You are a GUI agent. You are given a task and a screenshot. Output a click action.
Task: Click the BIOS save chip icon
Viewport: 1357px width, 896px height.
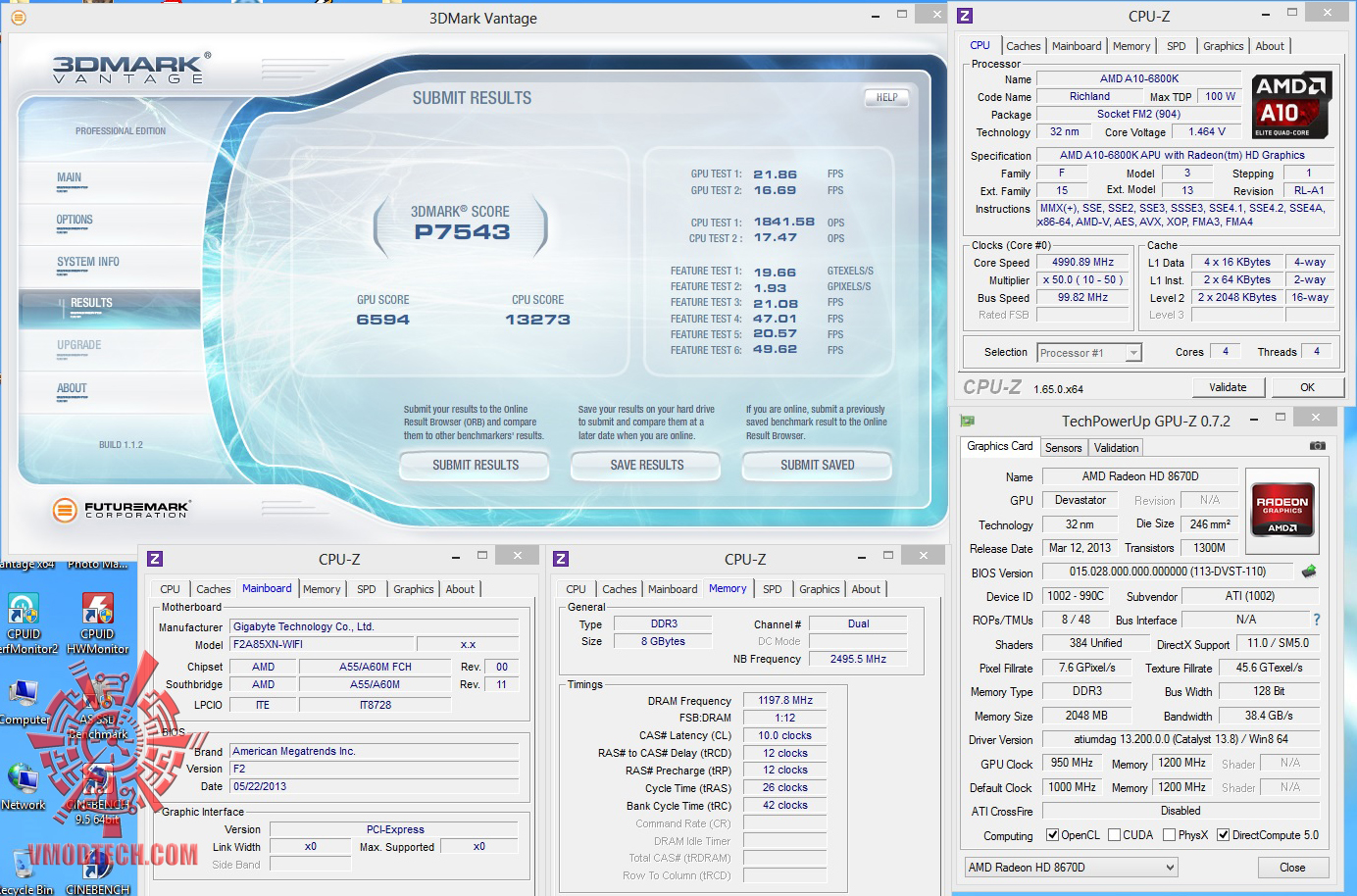tap(1308, 572)
